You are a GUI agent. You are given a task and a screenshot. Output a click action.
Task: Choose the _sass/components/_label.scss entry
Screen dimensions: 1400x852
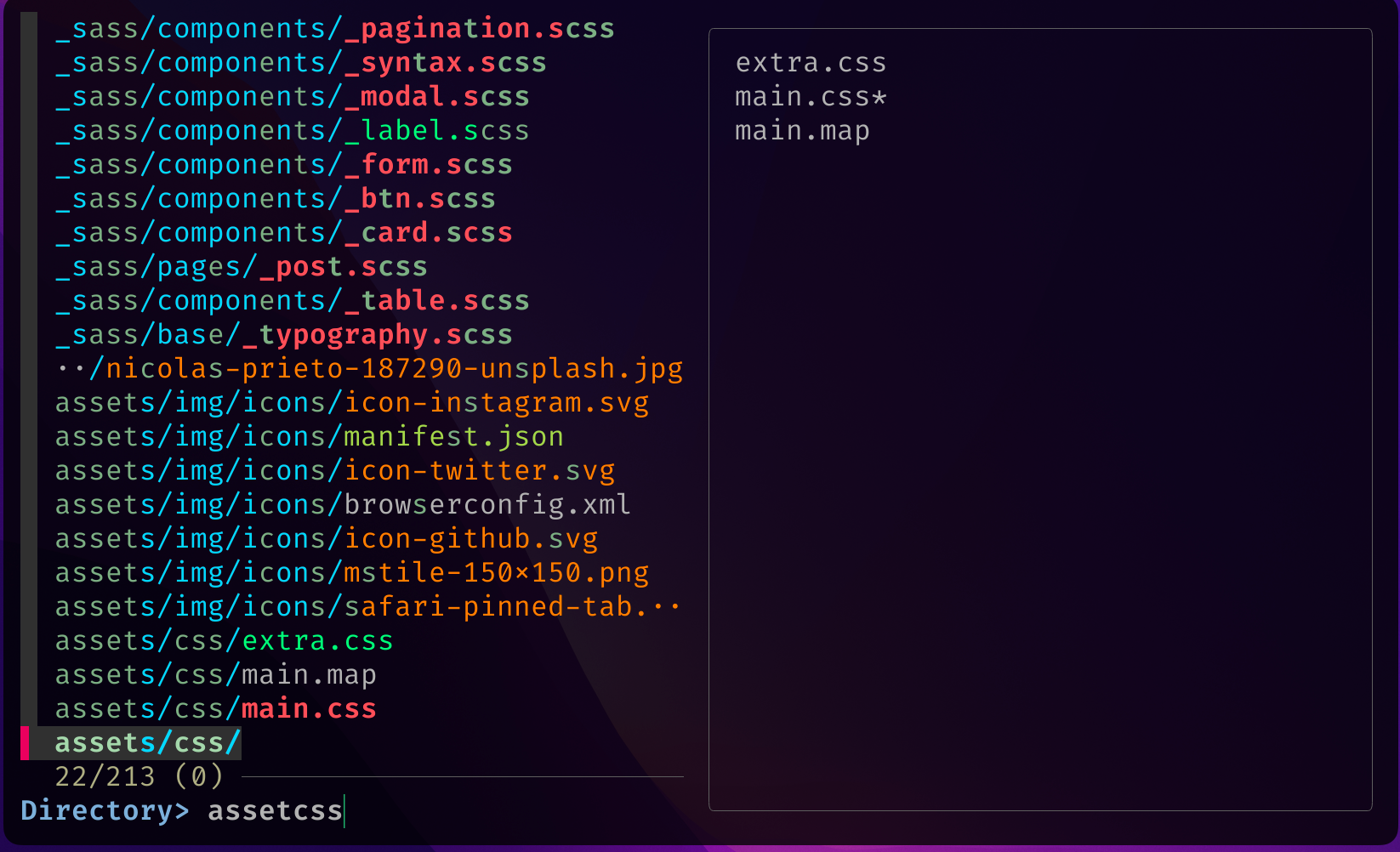[292, 131]
